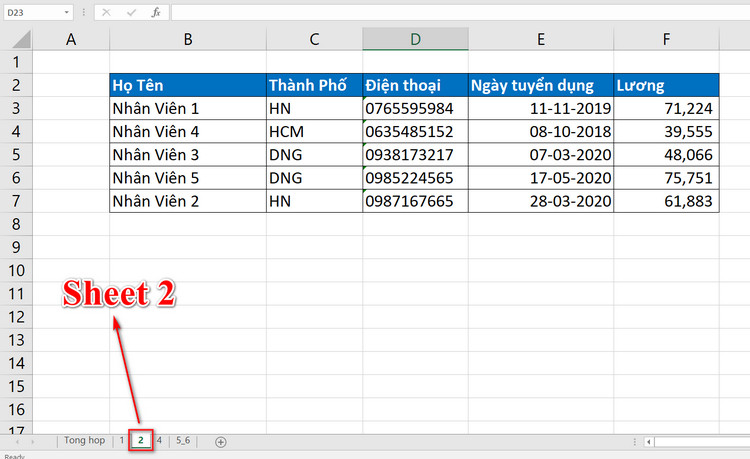Click the Select All corner triangle
750x459 pixels.
point(22,39)
